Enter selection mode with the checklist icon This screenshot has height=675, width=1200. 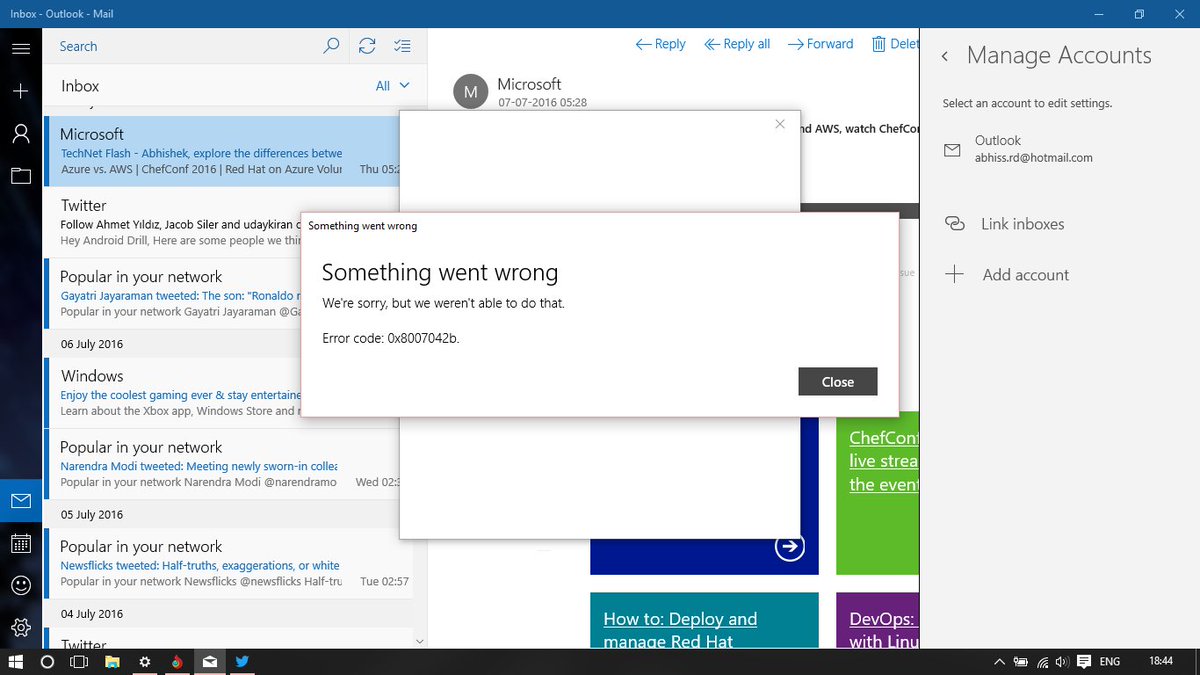(403, 45)
